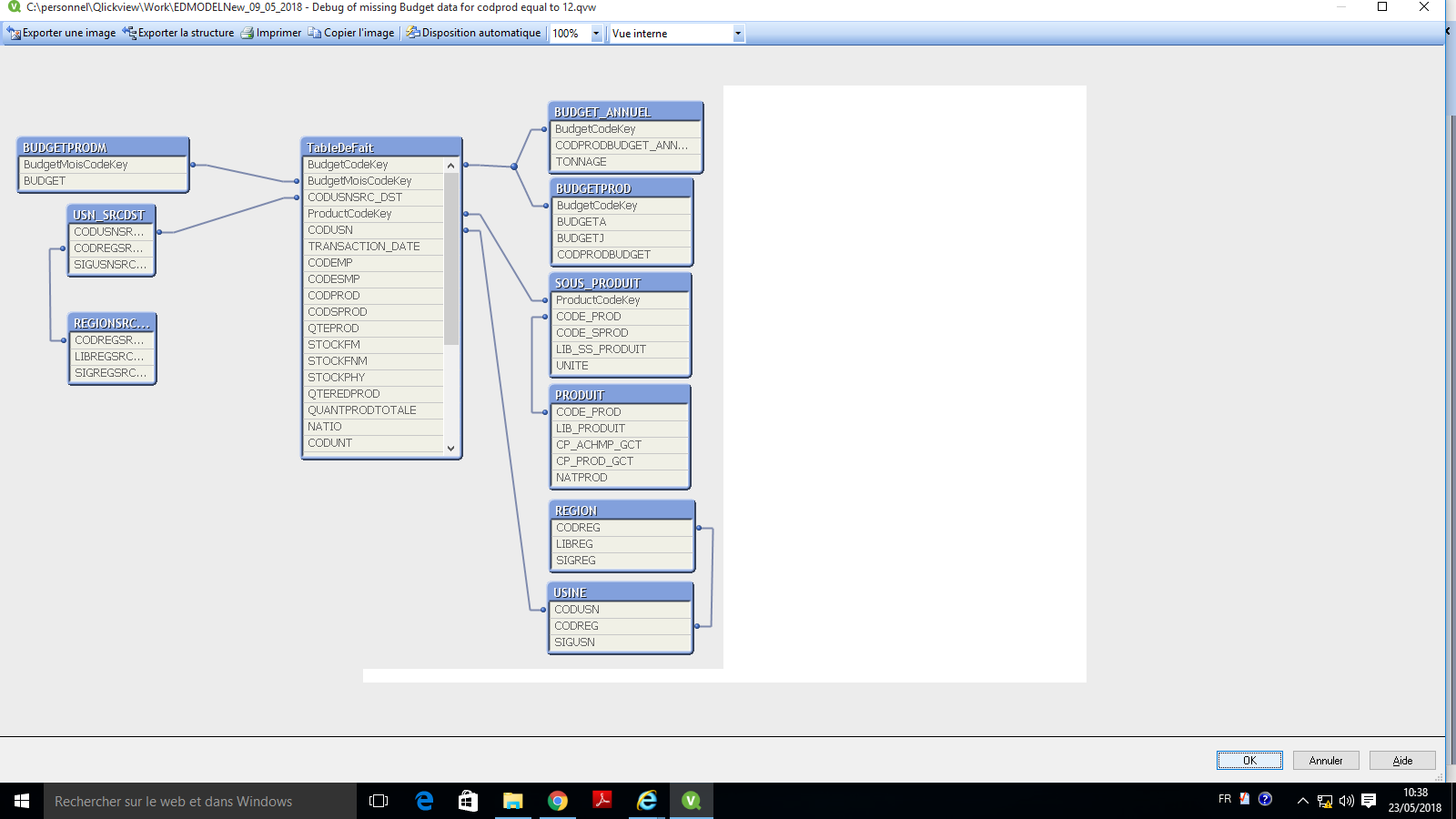Expand the Vue interne view dropdown
The image size is (1456, 819).
click(x=738, y=34)
